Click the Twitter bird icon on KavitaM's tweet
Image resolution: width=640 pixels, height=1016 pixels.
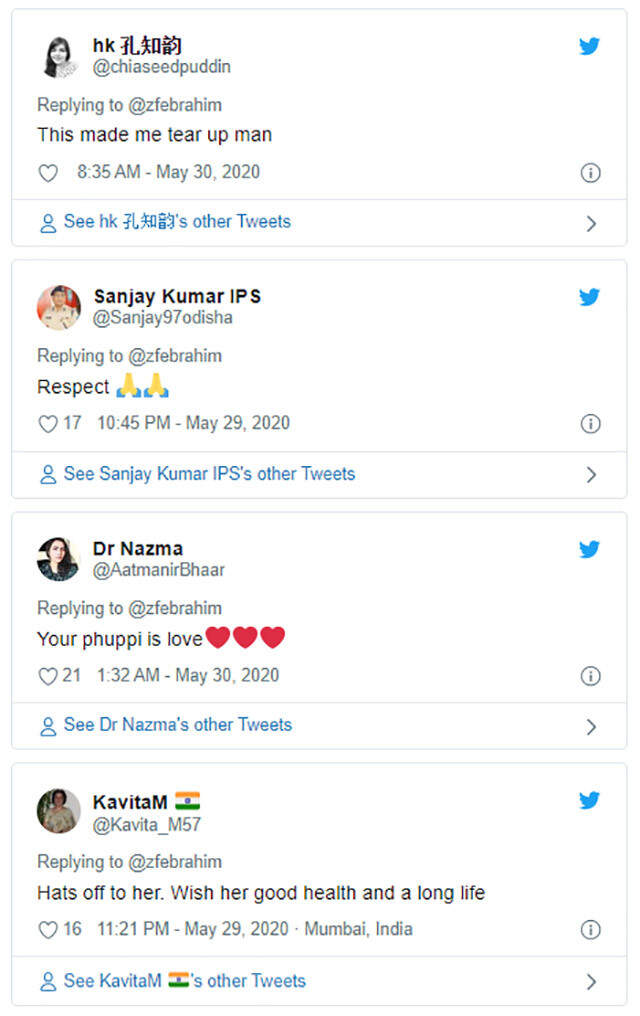[590, 801]
